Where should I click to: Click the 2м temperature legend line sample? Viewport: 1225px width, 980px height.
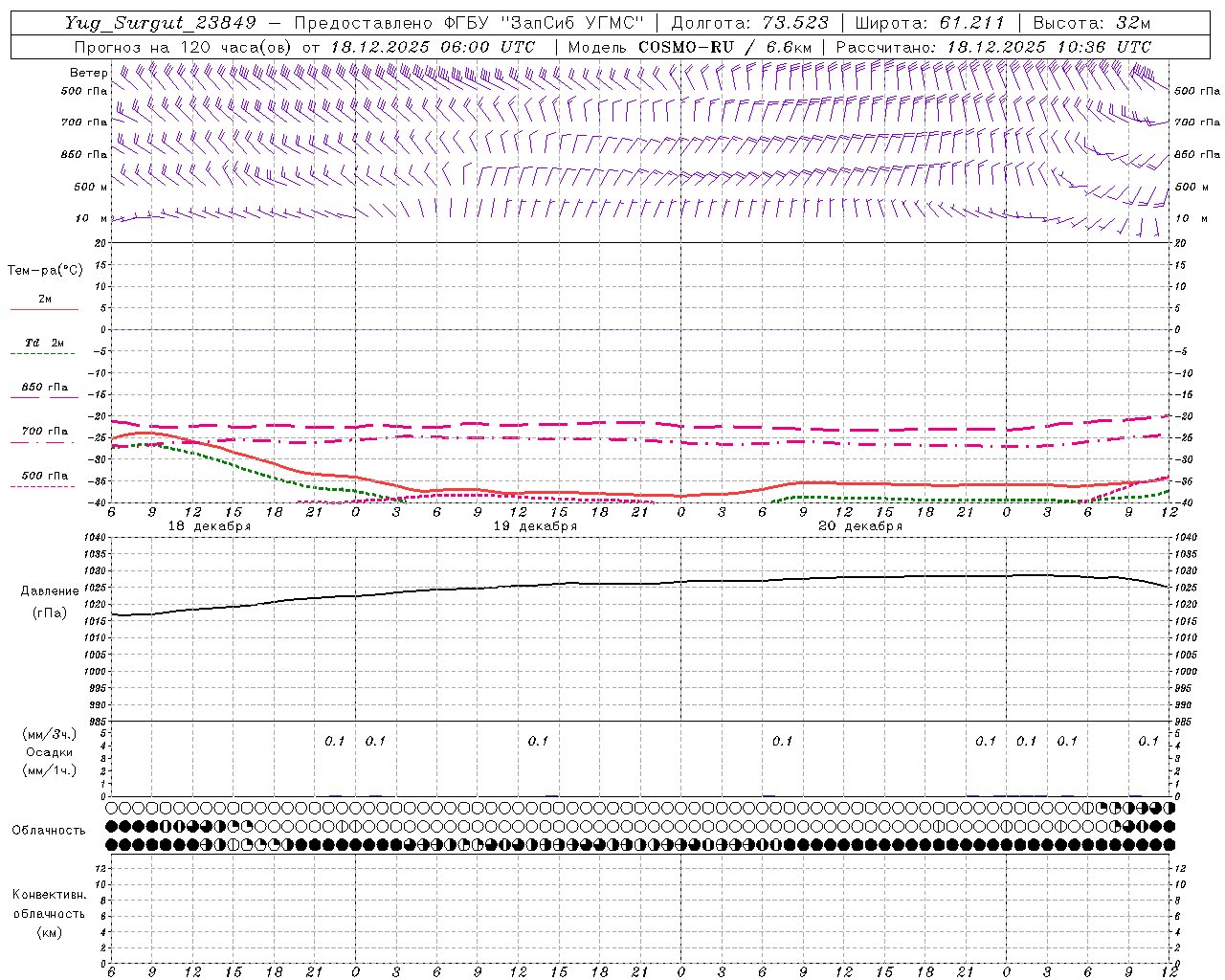click(44, 309)
